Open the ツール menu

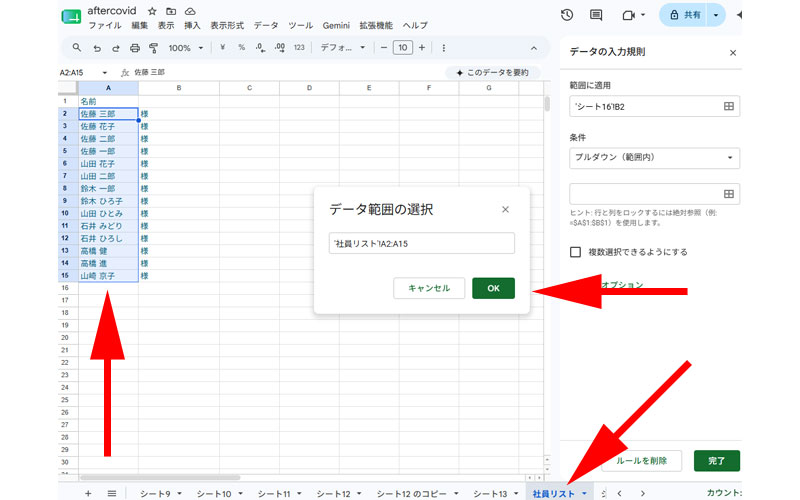click(x=301, y=25)
